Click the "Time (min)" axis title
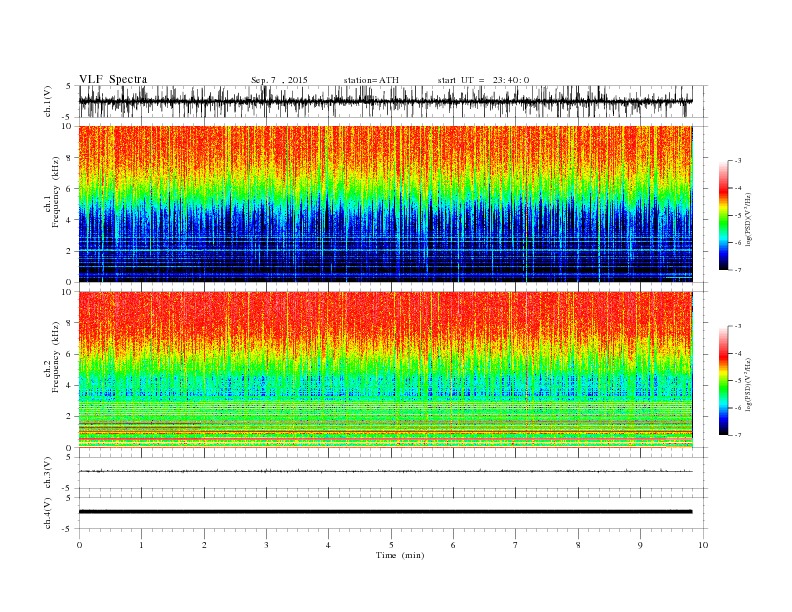The height and width of the screenshot is (612, 792). tap(400, 555)
